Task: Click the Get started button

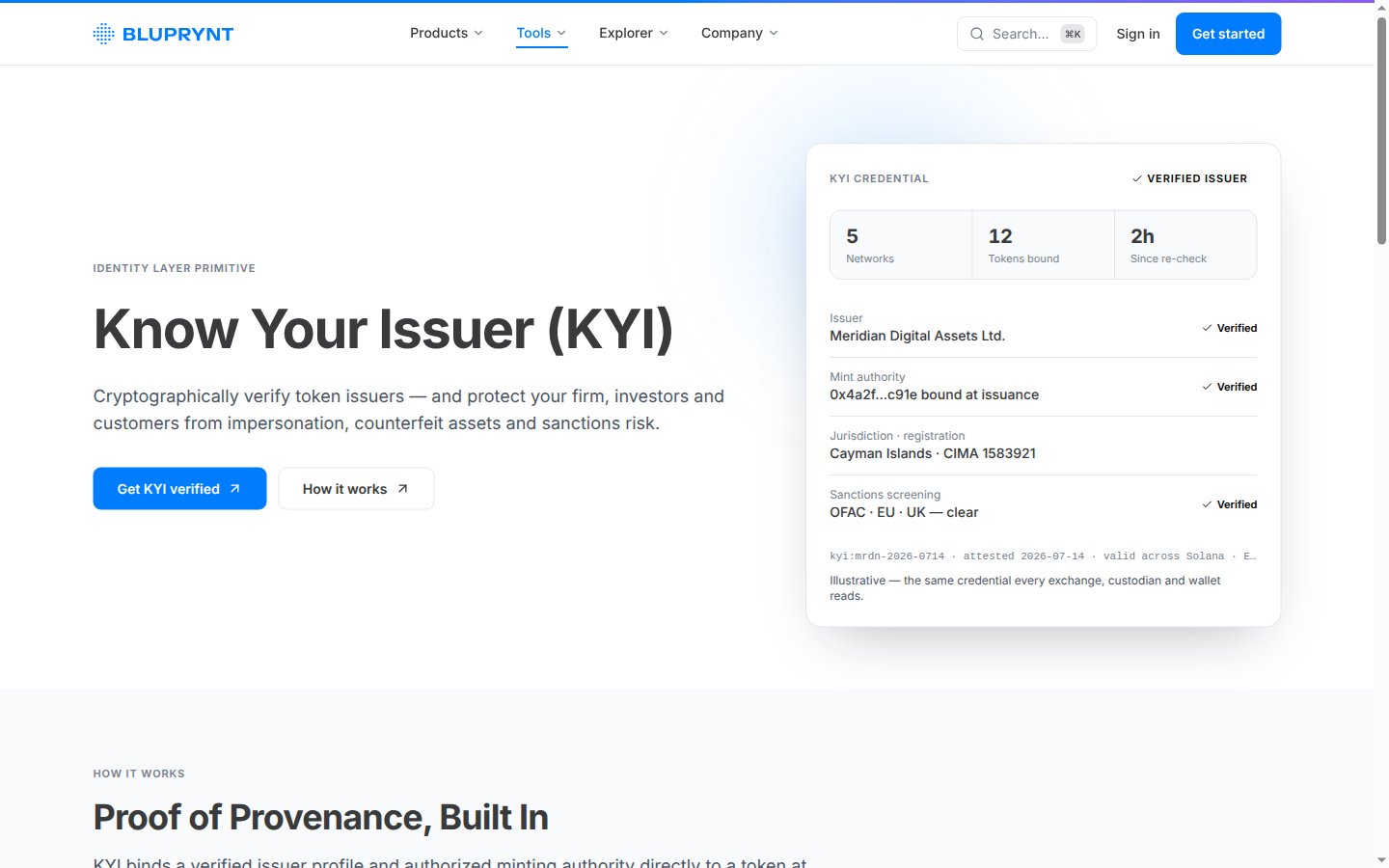Action: click(1228, 34)
